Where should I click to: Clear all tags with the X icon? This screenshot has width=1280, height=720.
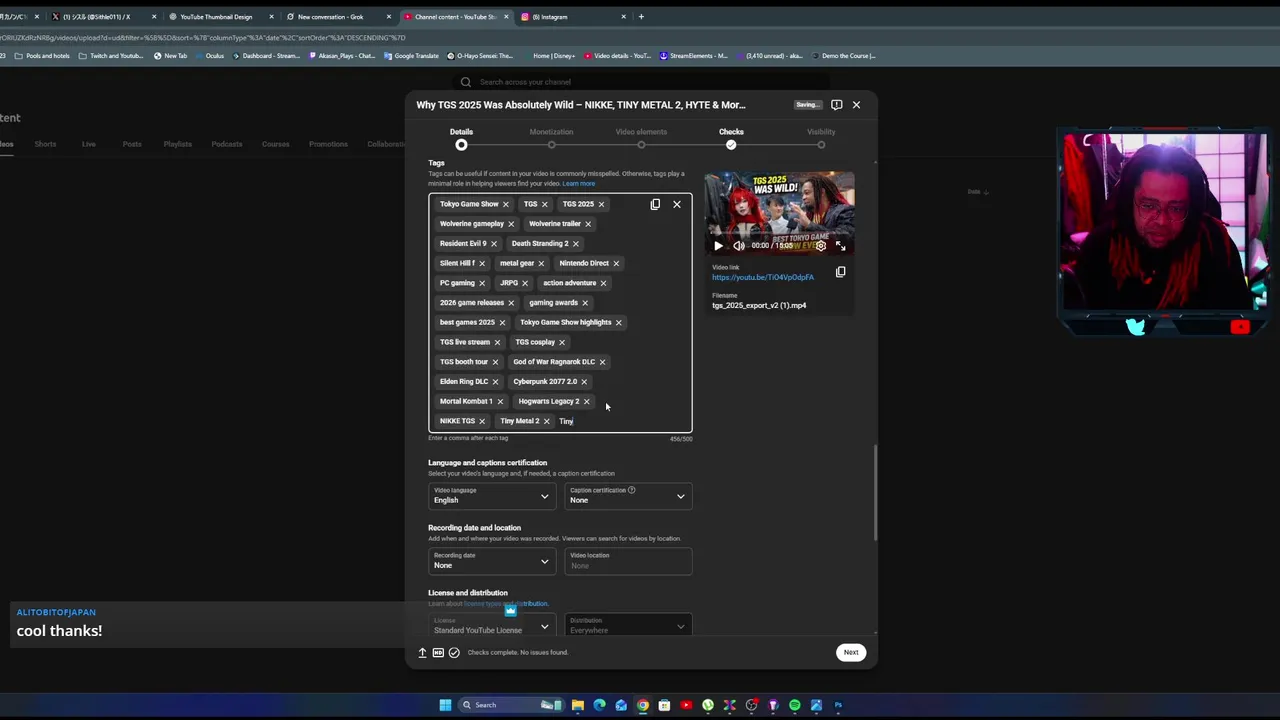point(677,204)
